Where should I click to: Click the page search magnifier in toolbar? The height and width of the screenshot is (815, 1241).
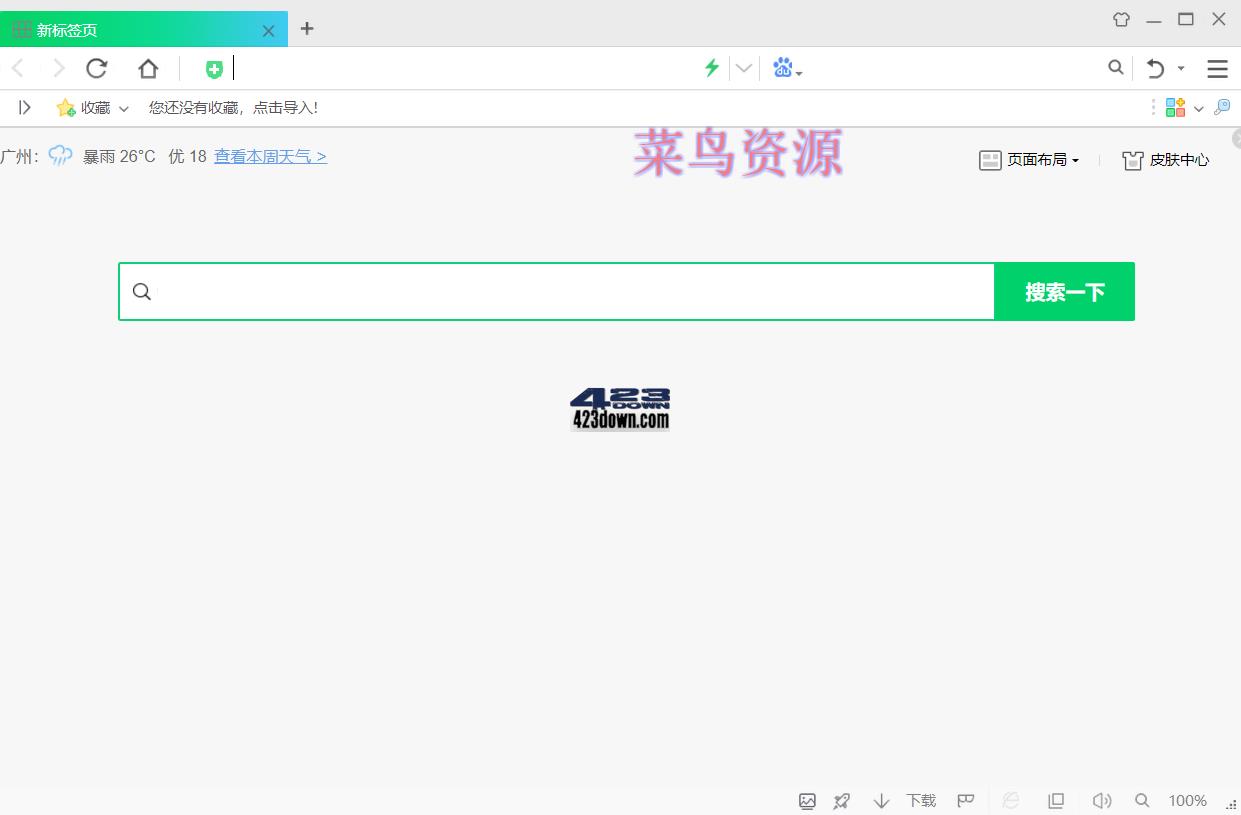click(1116, 68)
